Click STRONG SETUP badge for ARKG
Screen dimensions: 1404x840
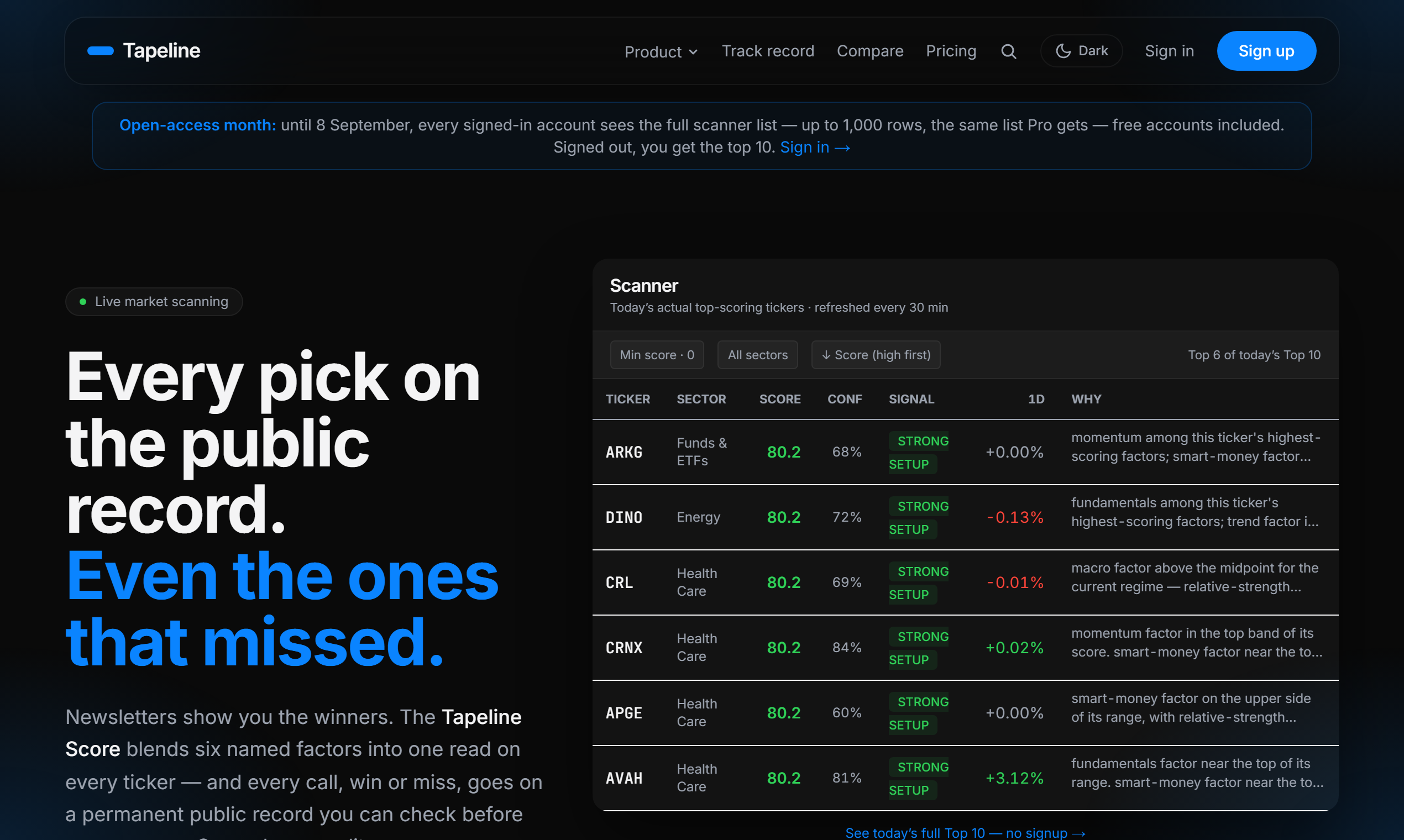[918, 452]
